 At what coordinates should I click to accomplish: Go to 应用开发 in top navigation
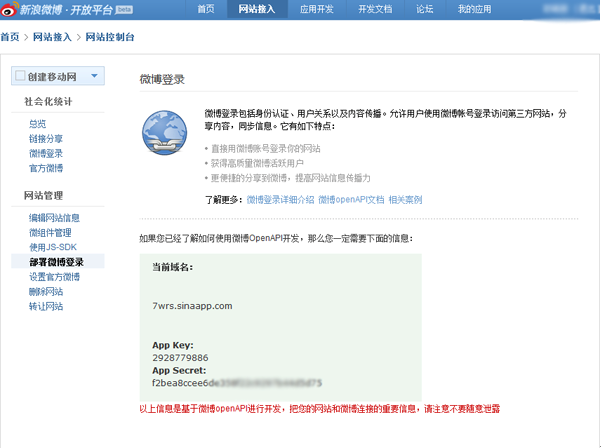coord(317,9)
